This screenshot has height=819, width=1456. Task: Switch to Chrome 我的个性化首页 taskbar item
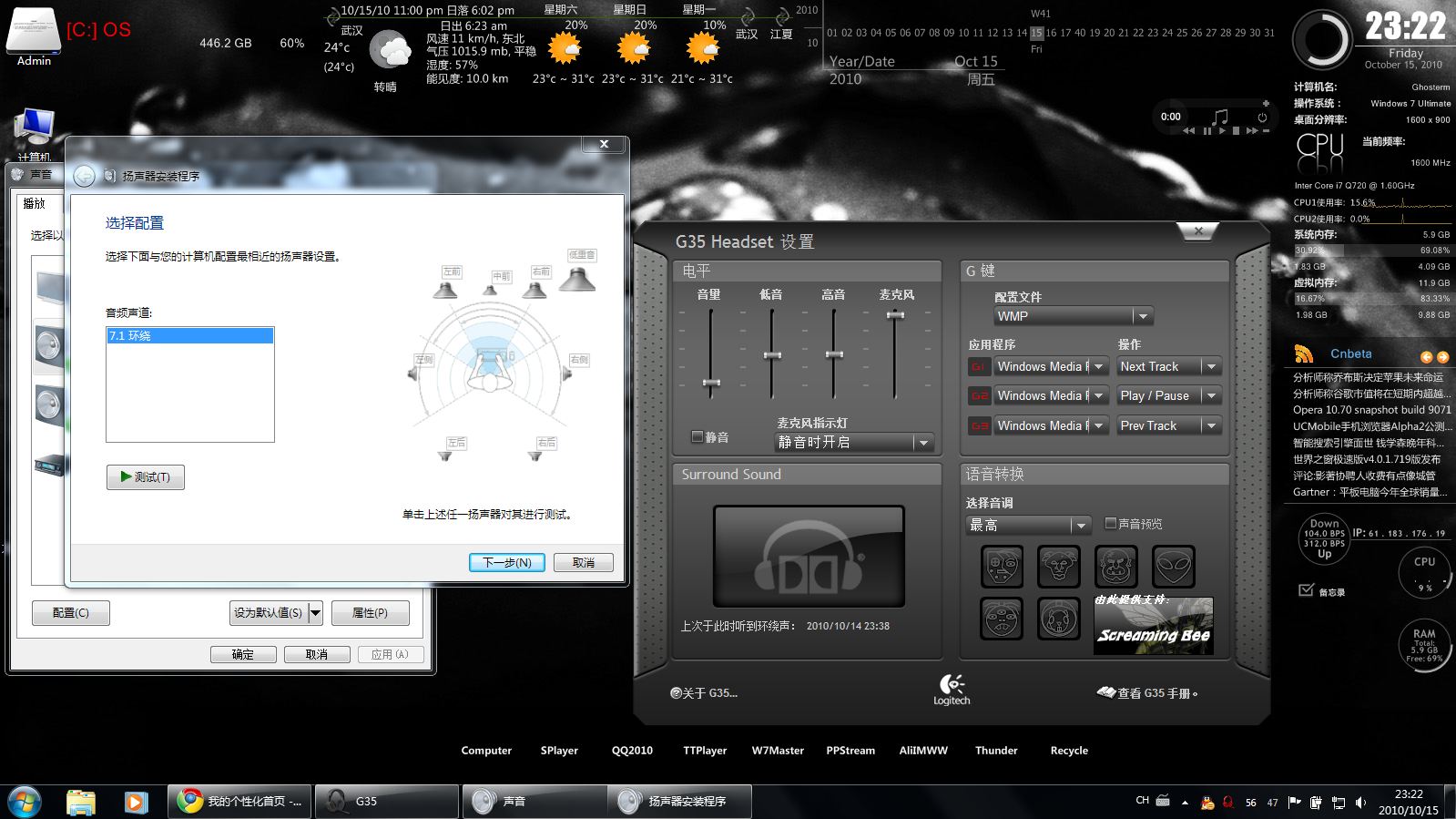point(239,802)
